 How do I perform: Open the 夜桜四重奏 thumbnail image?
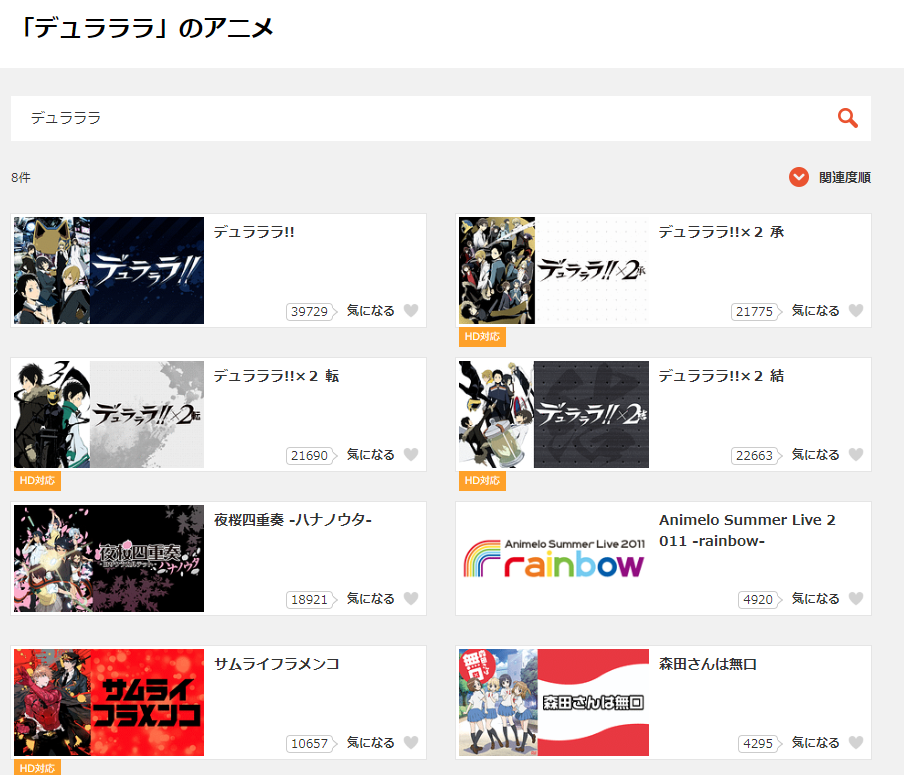click(x=109, y=559)
